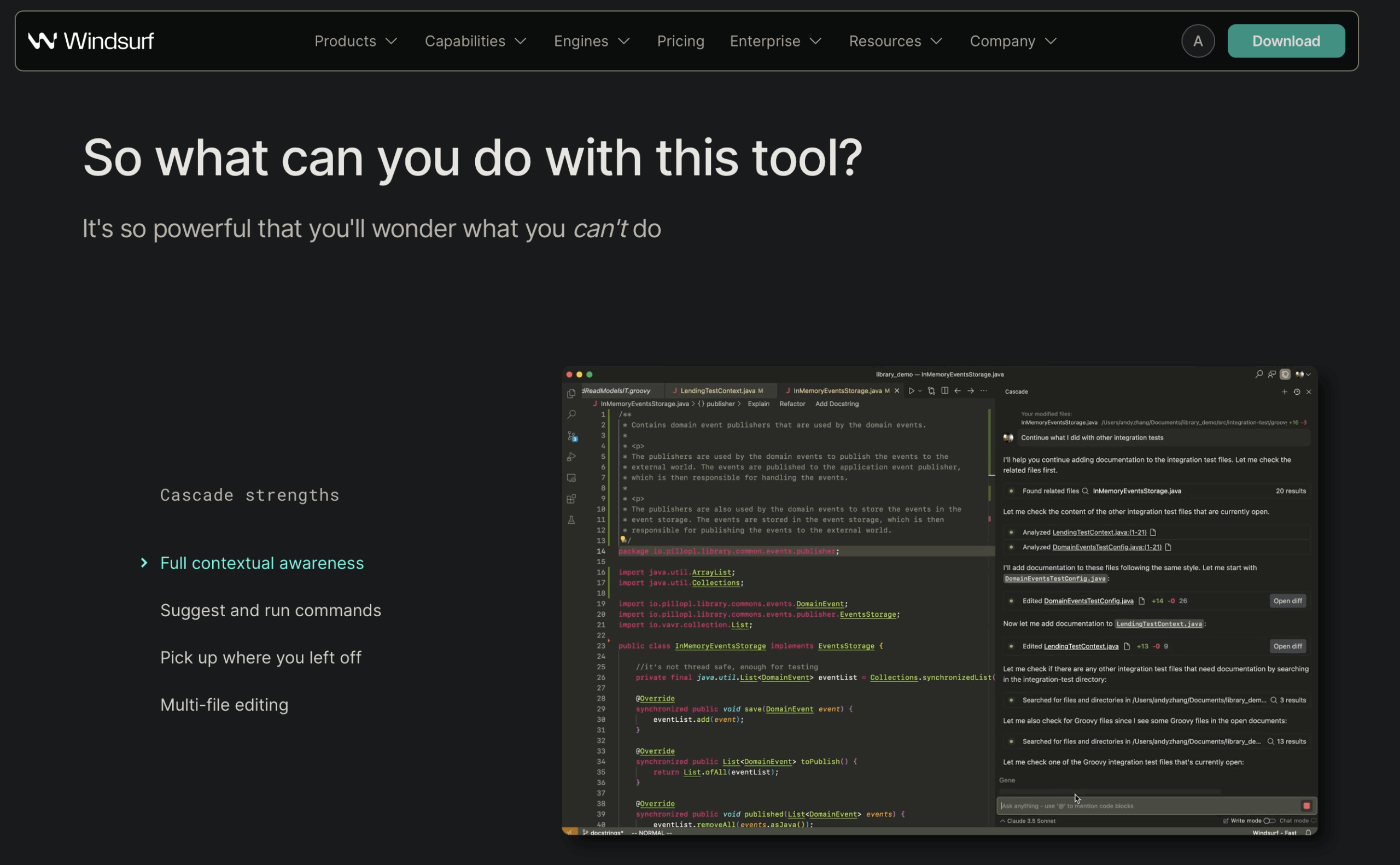Viewport: 1400px width, 865px height.
Task: Open Analyzed DomainEventsTestConfig.java:(1-21) link
Action: pyautogui.click(x=1106, y=547)
